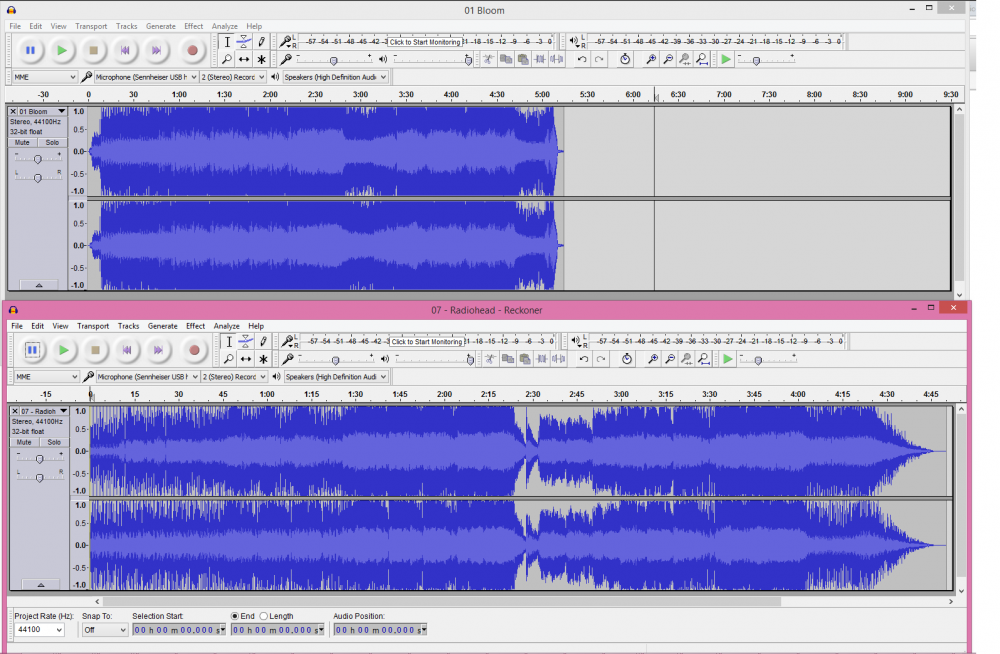This screenshot has height=654, width=1000.
Task: Start recording in the Reckoner window
Action: point(194,350)
